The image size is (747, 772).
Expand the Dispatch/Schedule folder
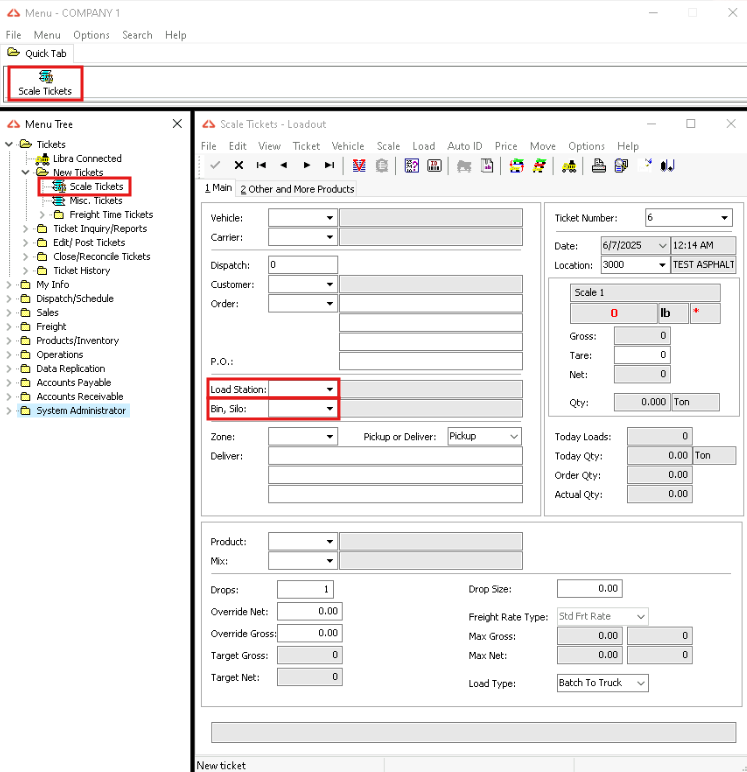(x=9, y=299)
